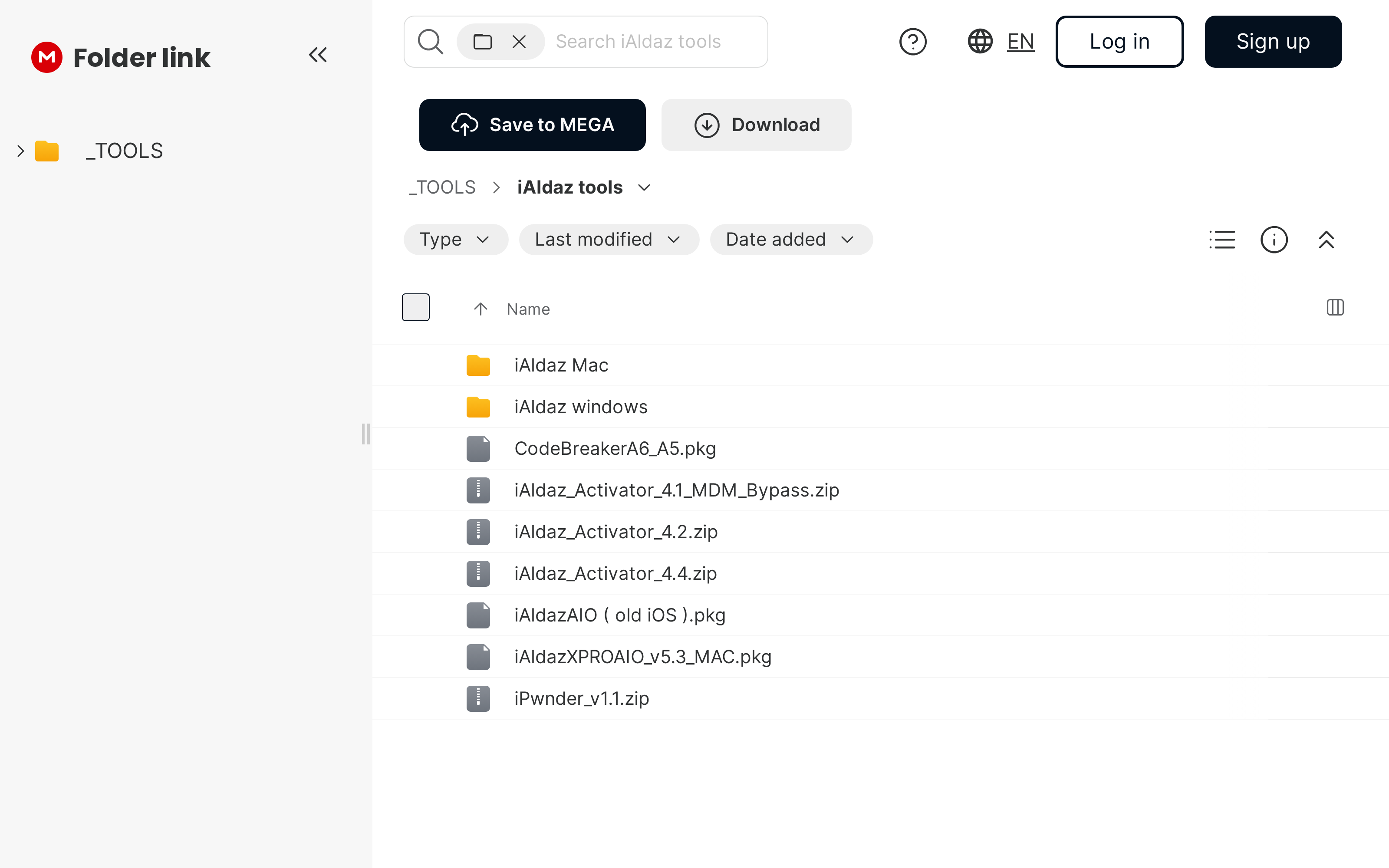Sort by the Name column header
Viewport: 1389px width, 868px height.
click(528, 309)
